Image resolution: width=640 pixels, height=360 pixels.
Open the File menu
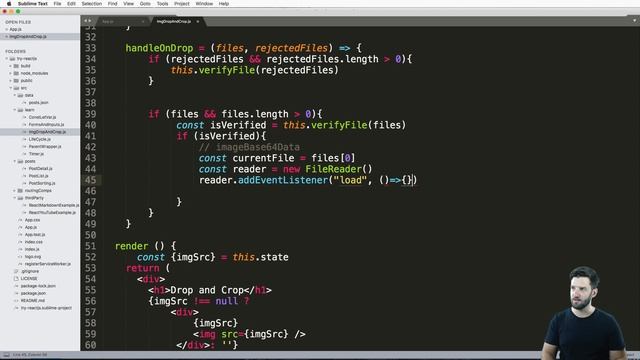(x=57, y=4)
